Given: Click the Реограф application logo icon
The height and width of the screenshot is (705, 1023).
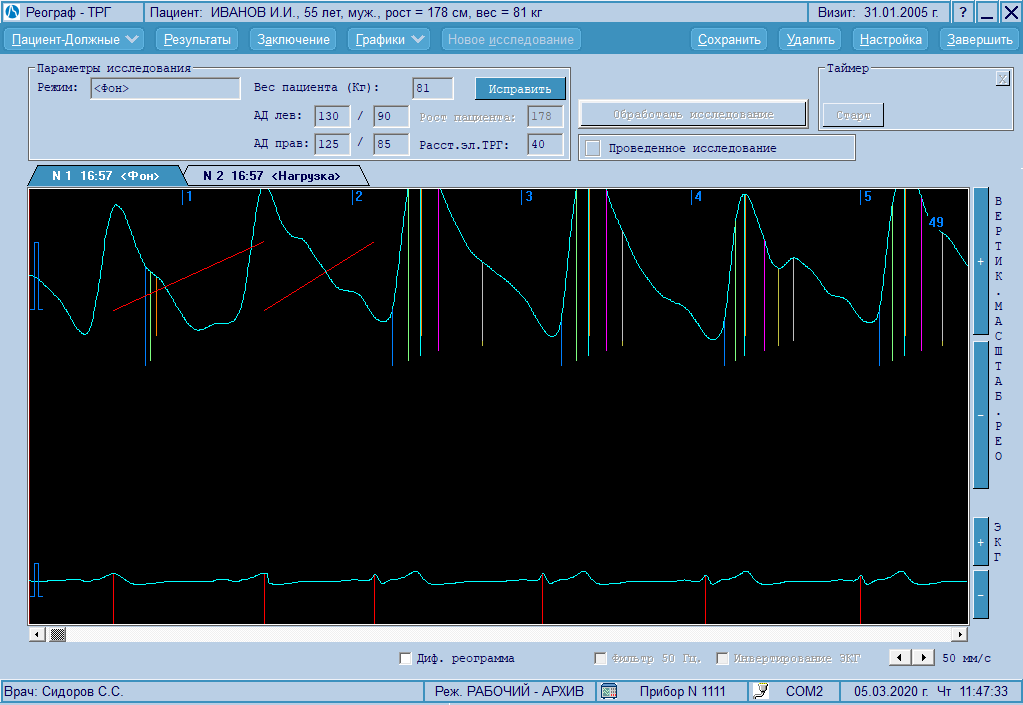Looking at the screenshot, I should 12,12.
